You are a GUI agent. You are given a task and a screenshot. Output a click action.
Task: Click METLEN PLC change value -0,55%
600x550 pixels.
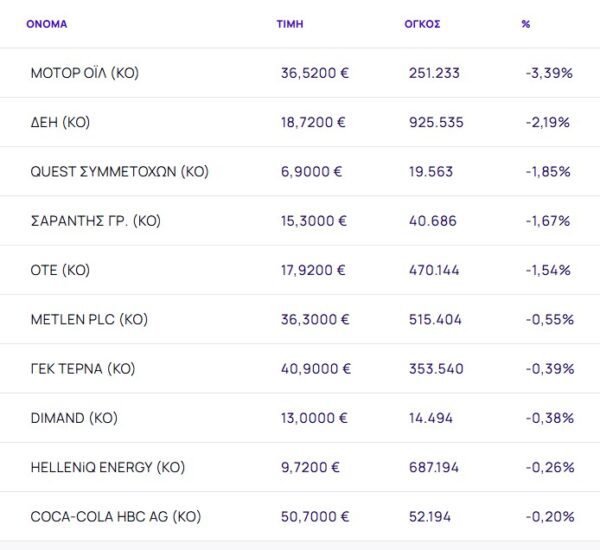pos(549,319)
